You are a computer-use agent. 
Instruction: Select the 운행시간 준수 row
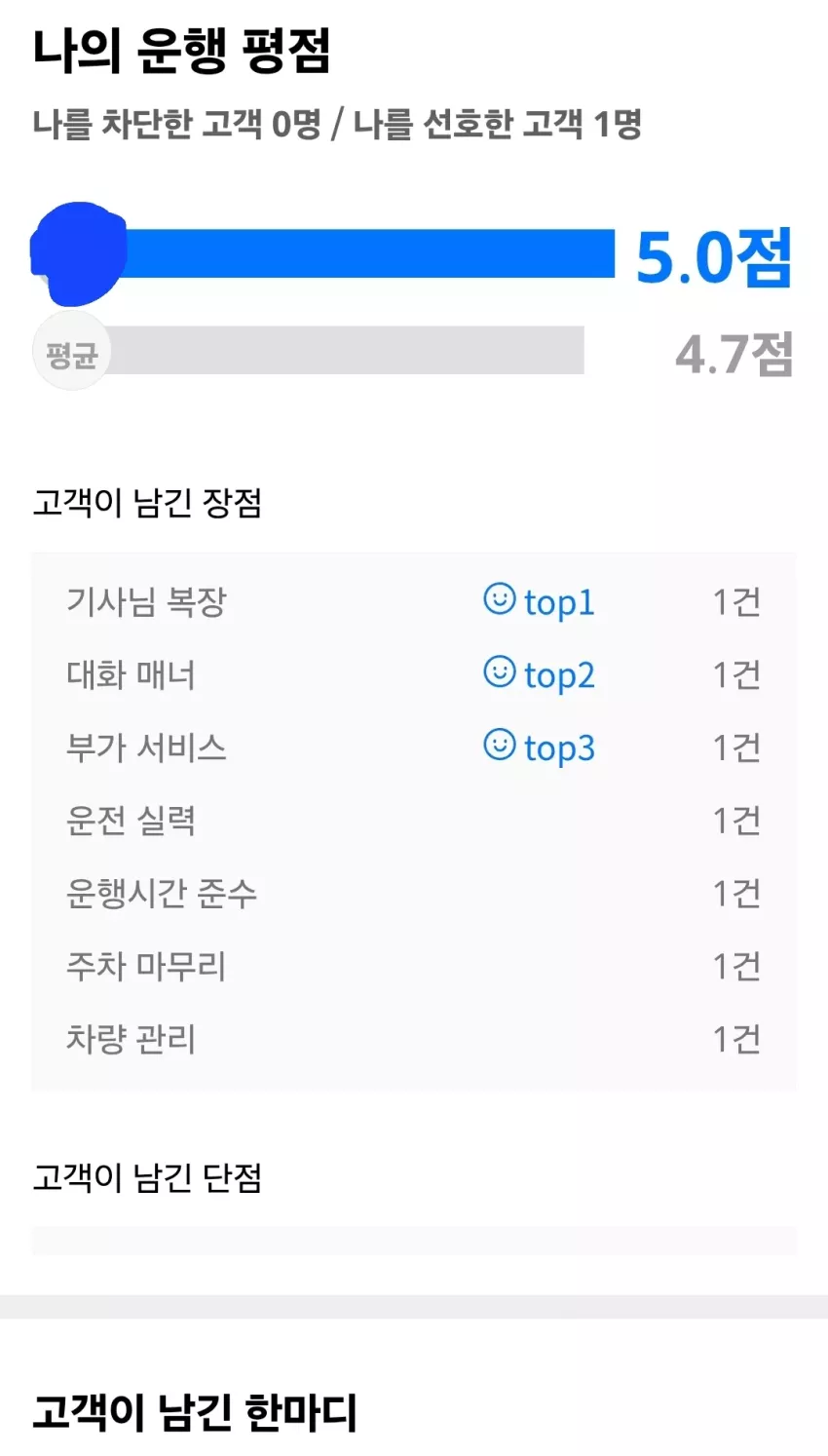click(414, 894)
